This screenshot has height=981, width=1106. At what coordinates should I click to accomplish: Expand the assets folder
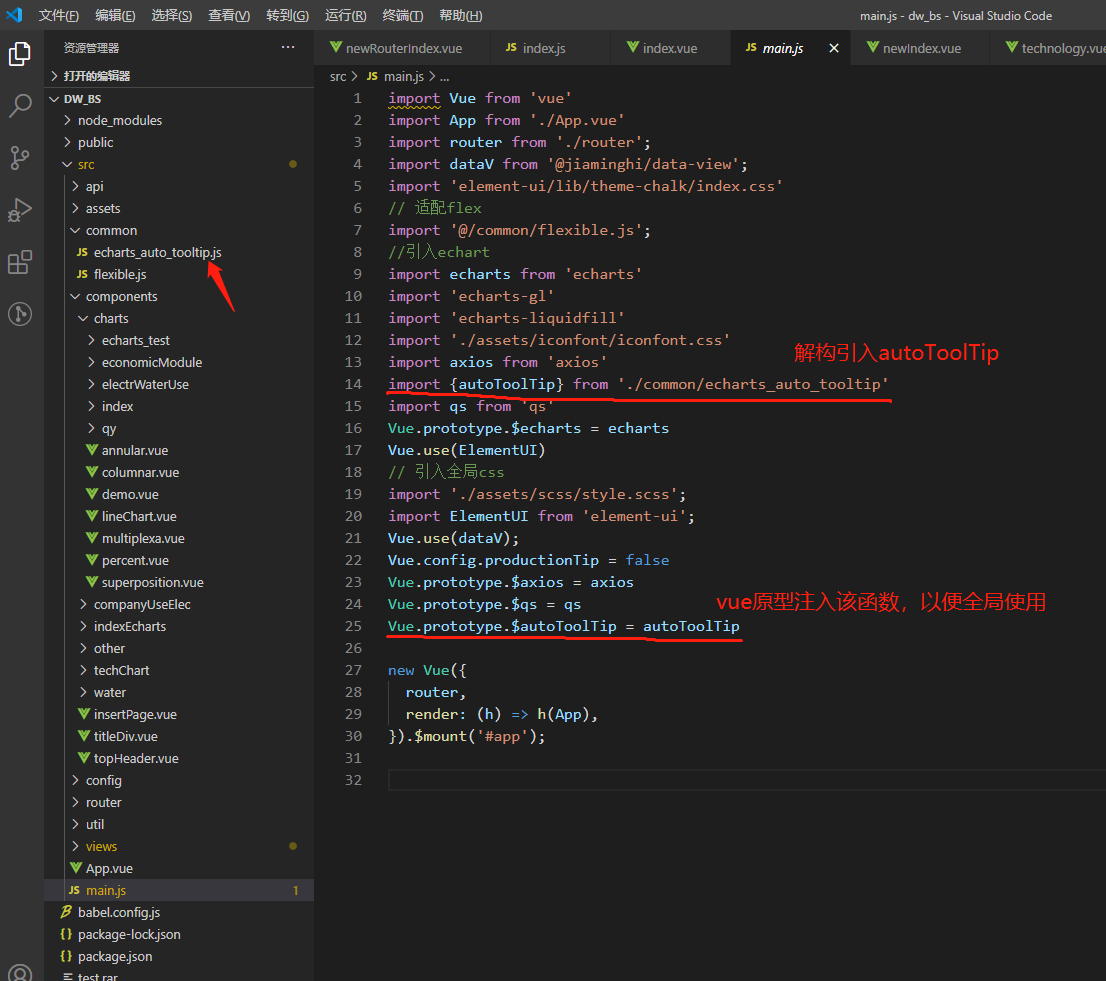[179, 208]
